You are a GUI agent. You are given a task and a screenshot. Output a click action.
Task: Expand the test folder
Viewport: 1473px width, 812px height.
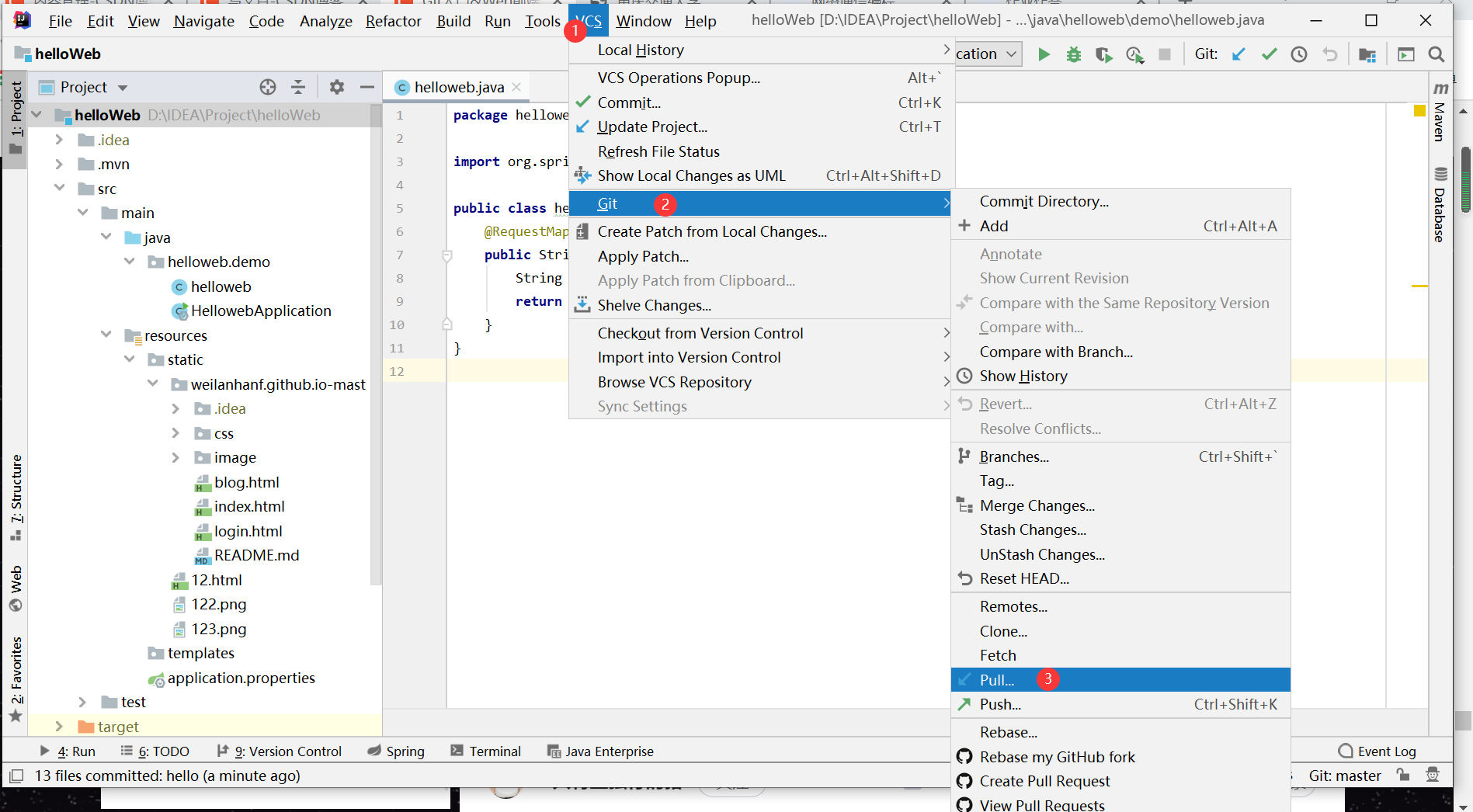pos(82,702)
